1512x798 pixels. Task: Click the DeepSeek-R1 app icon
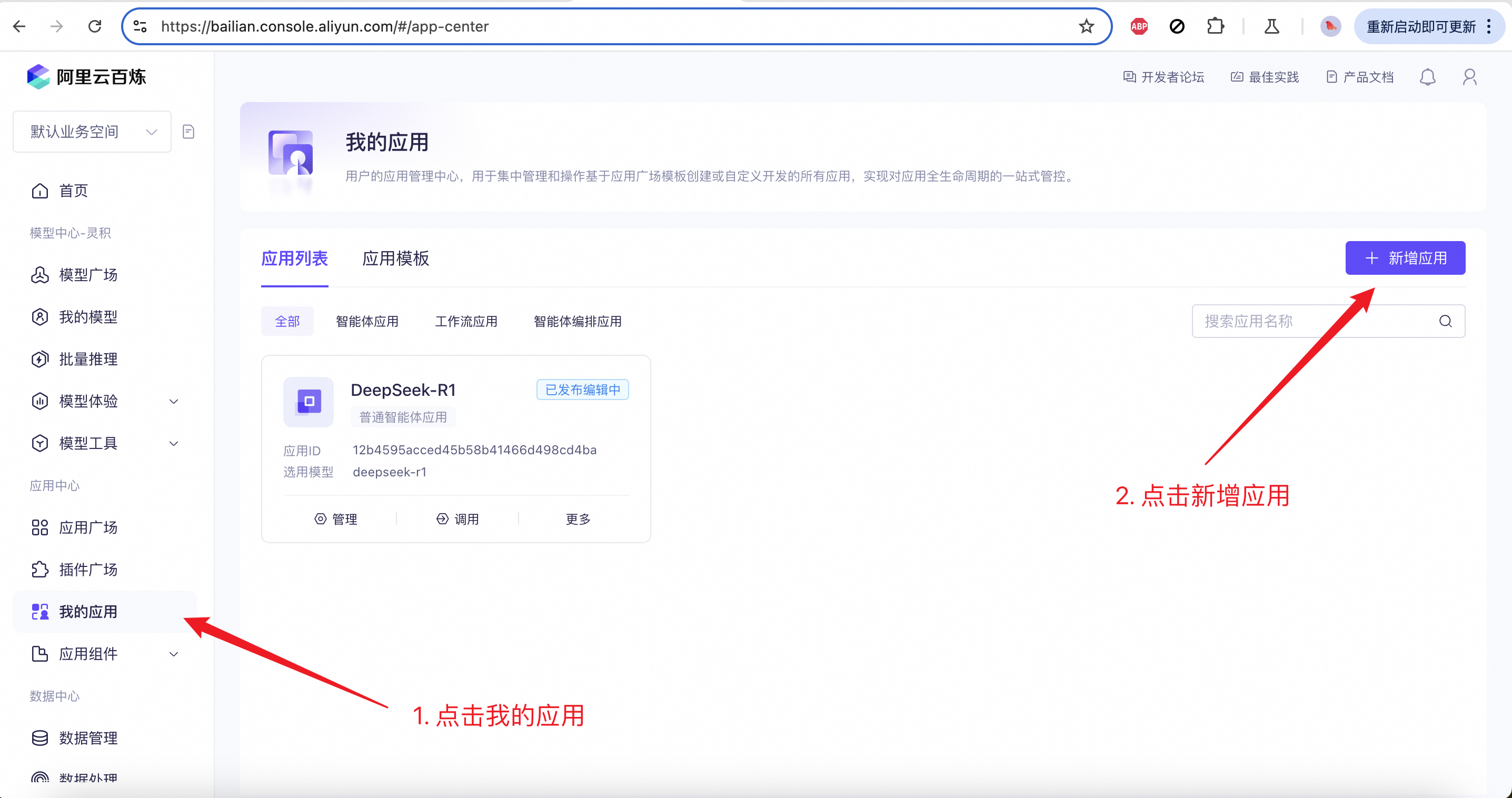point(308,402)
